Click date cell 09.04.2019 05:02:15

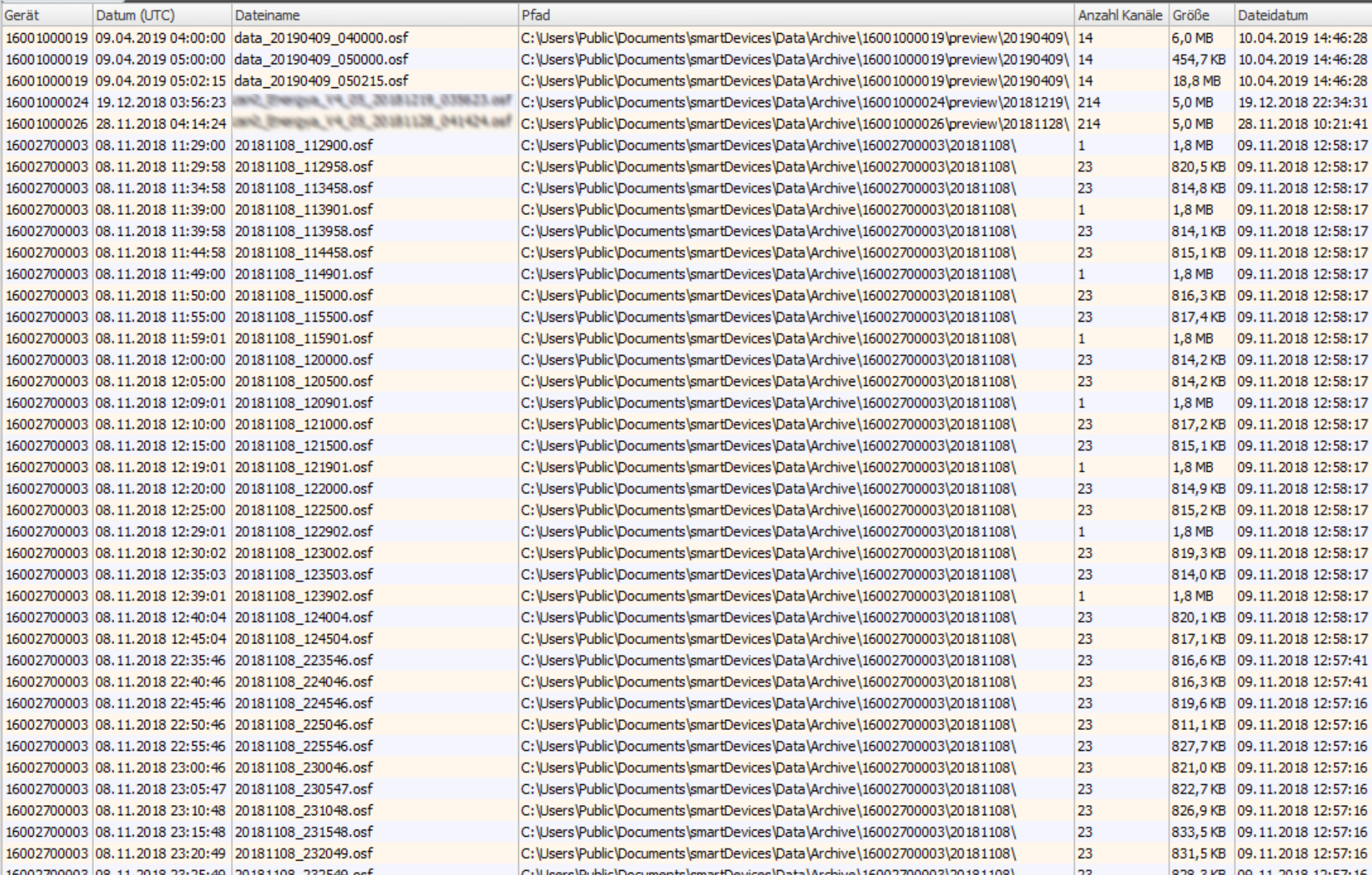point(161,81)
